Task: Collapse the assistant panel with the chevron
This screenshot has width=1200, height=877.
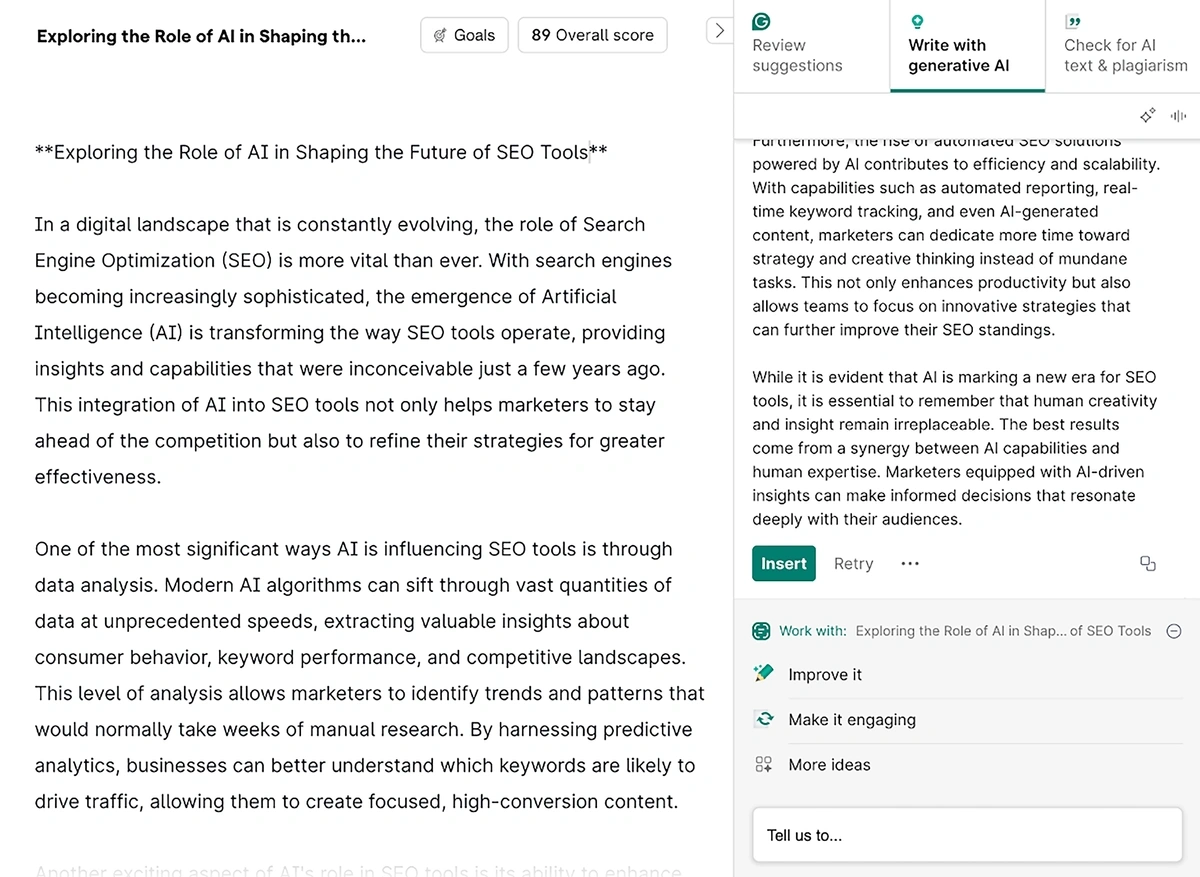Action: [719, 31]
